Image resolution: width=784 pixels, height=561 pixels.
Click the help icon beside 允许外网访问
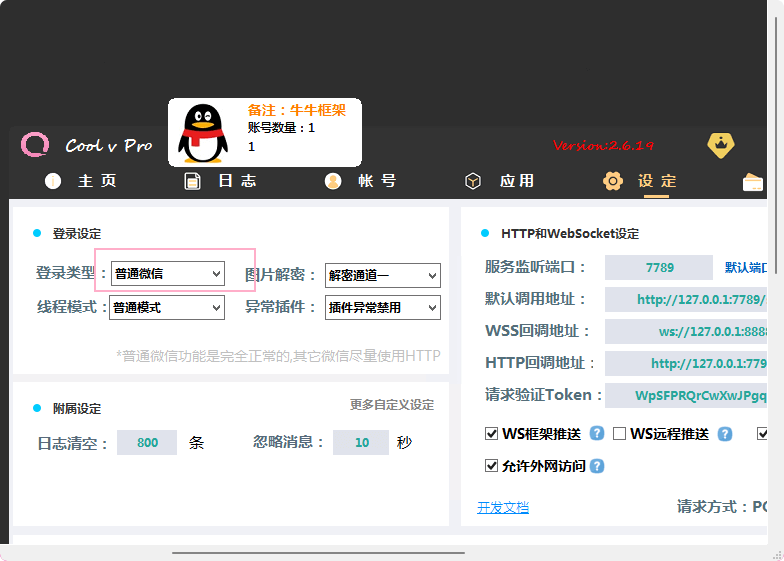coord(597,466)
